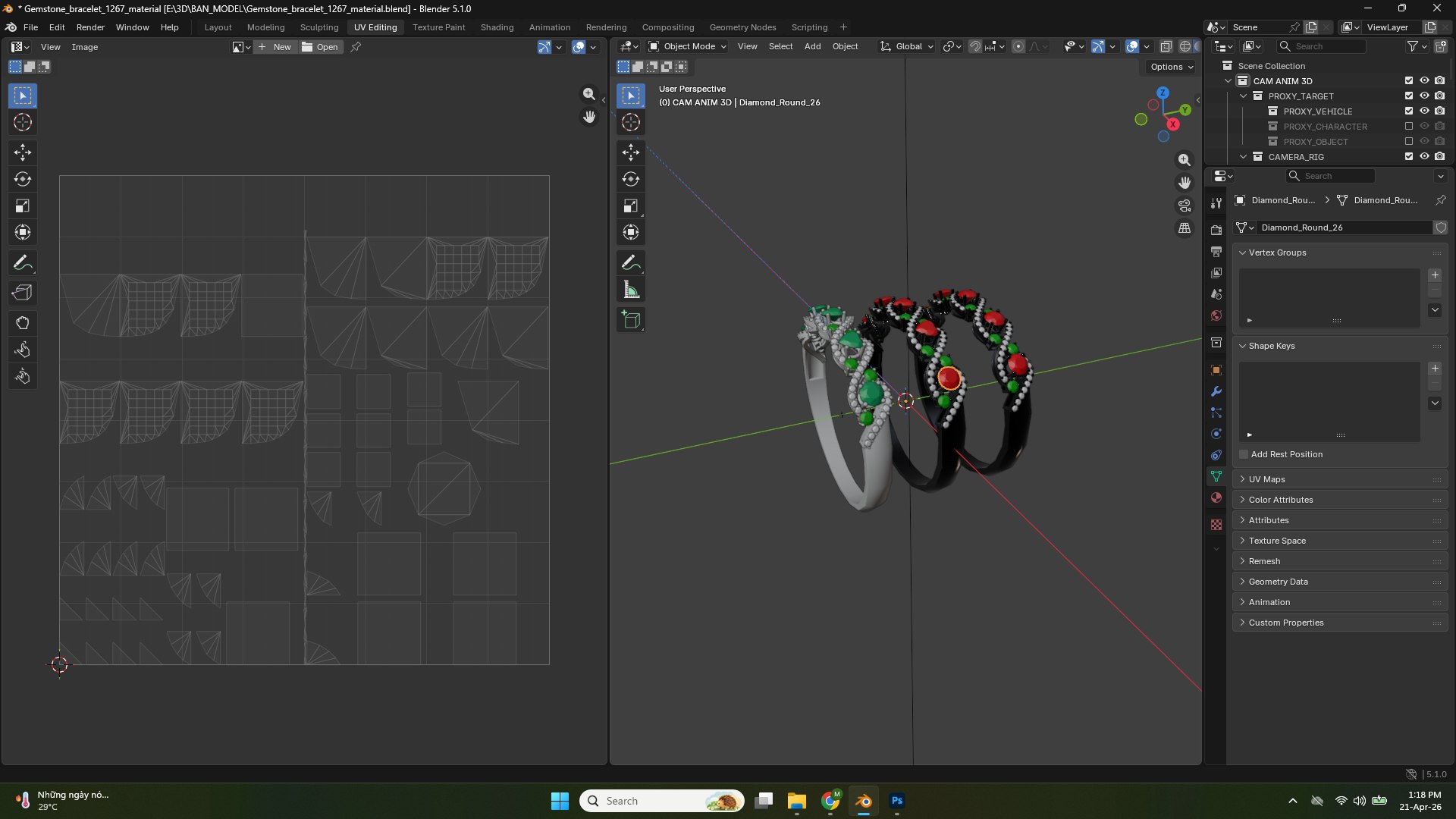
Task: Open the Options dropdown in viewport
Action: [x=1172, y=67]
